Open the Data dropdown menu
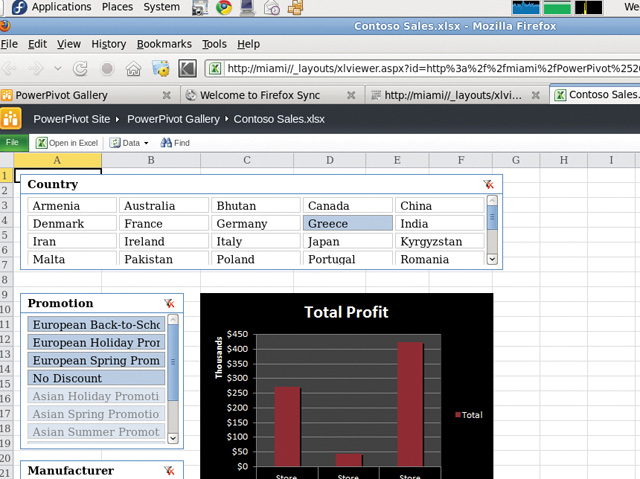 tap(129, 143)
